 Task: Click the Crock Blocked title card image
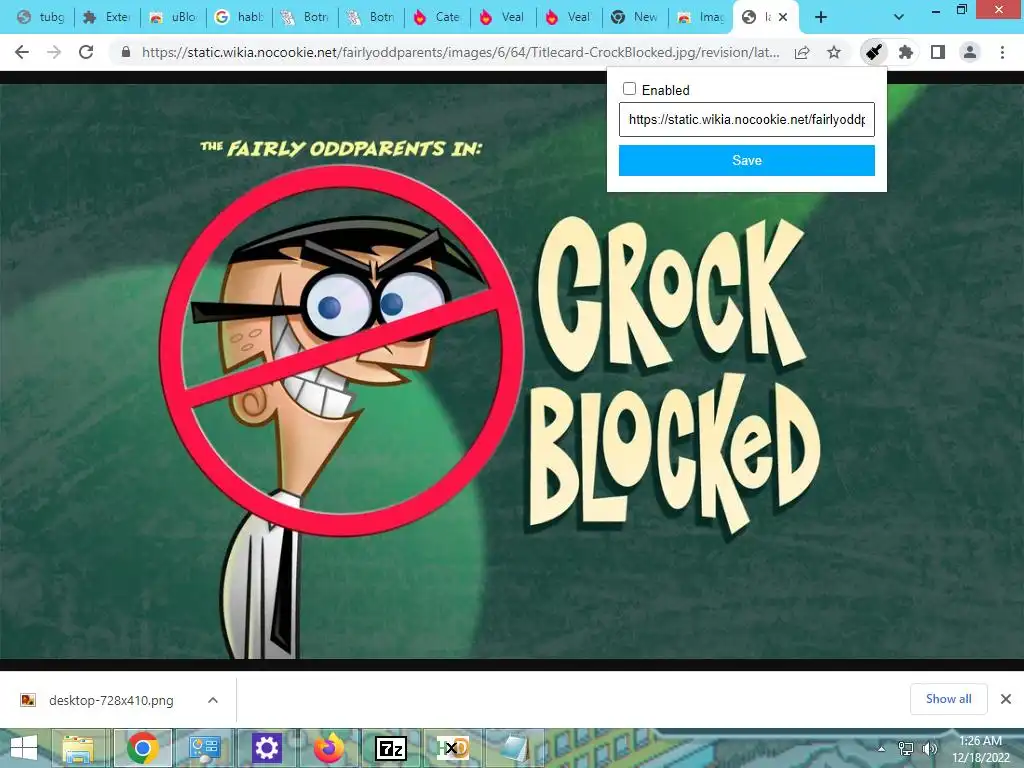(x=511, y=371)
